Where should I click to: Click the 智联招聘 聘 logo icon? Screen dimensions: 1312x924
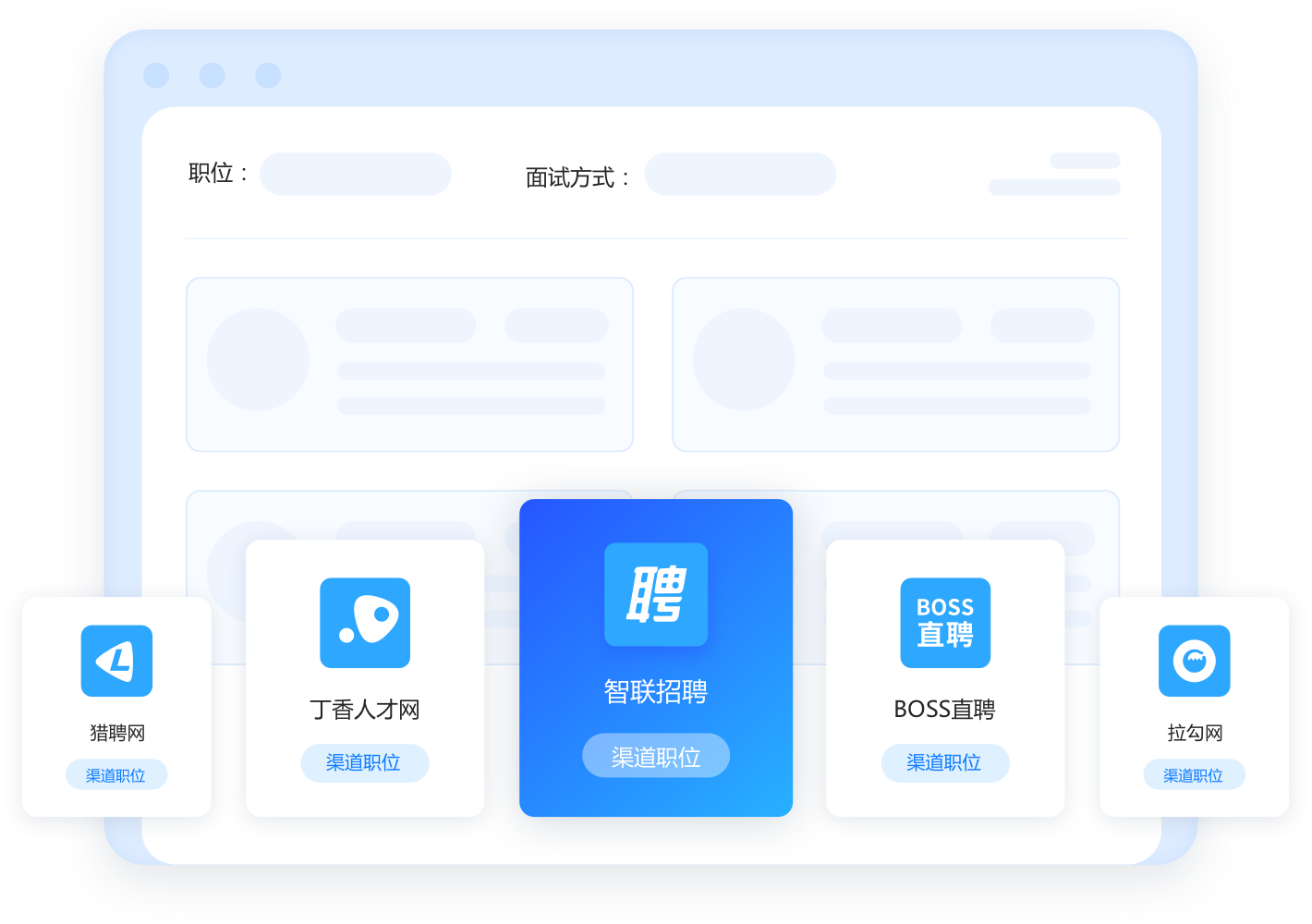click(x=656, y=594)
